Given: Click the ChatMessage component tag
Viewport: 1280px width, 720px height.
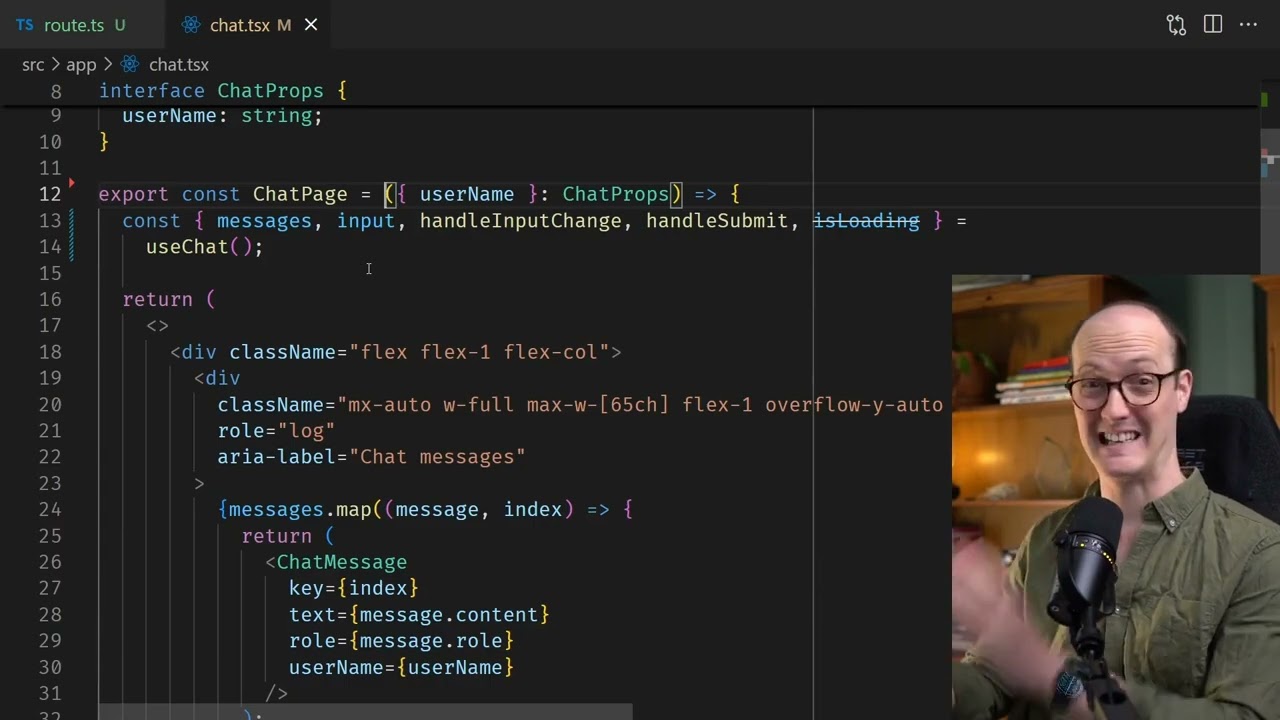Looking at the screenshot, I should (x=342, y=562).
